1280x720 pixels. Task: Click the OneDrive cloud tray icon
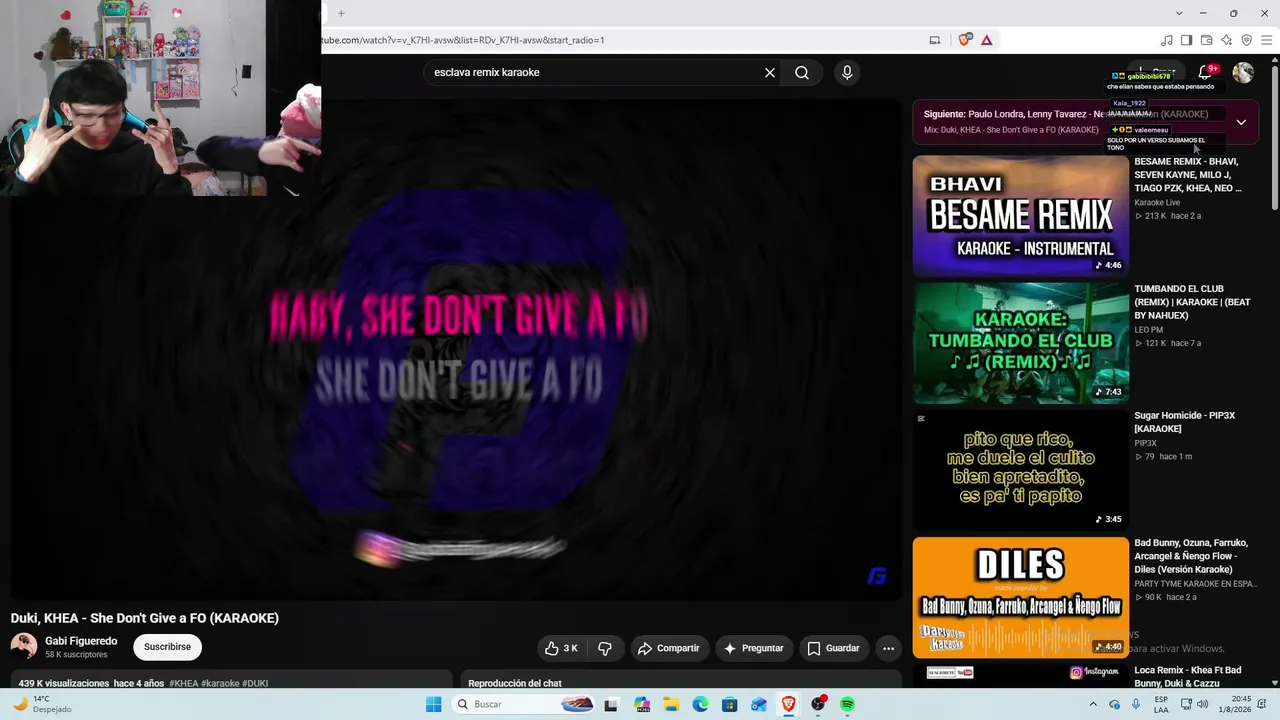(1115, 704)
